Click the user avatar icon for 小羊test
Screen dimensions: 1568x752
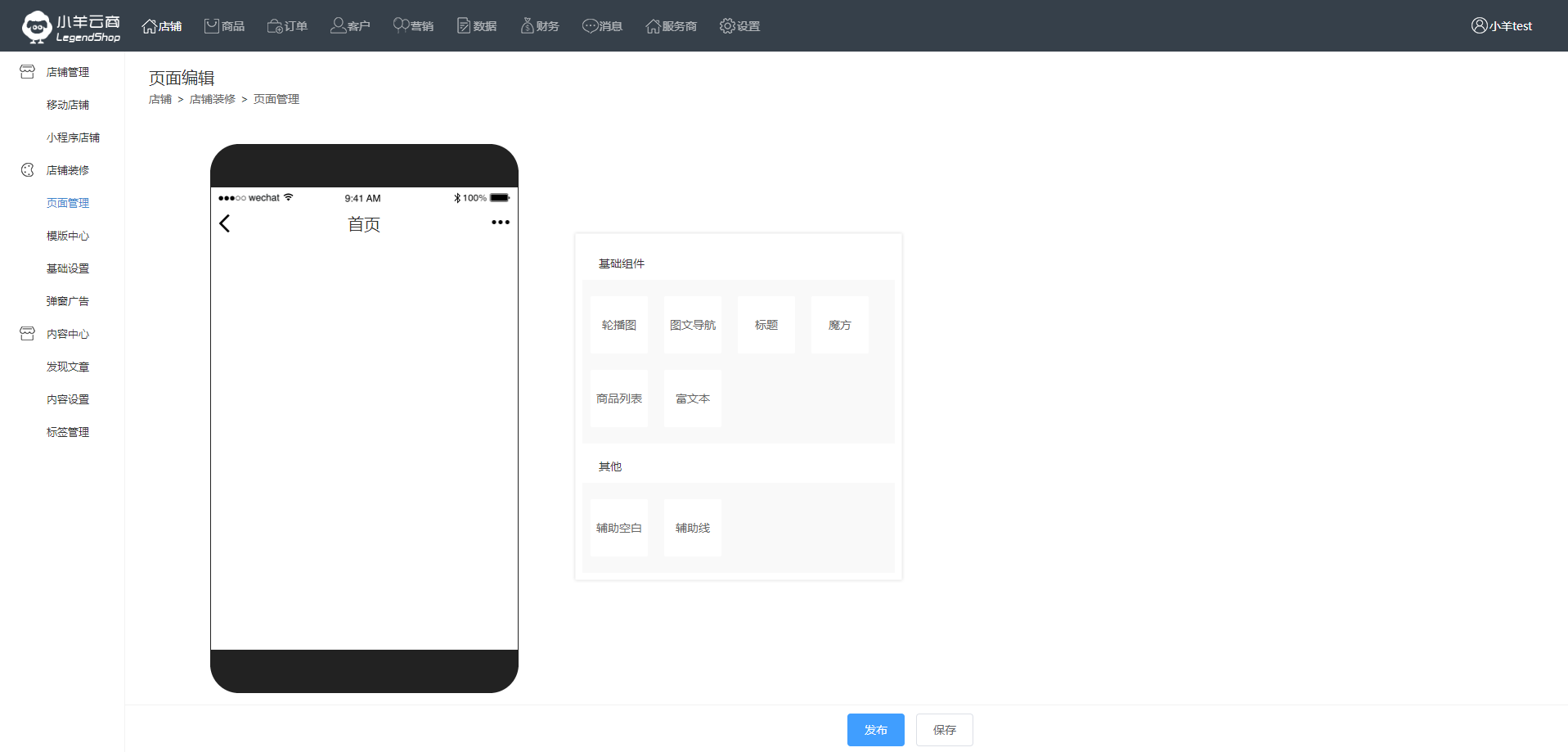coord(1479,25)
